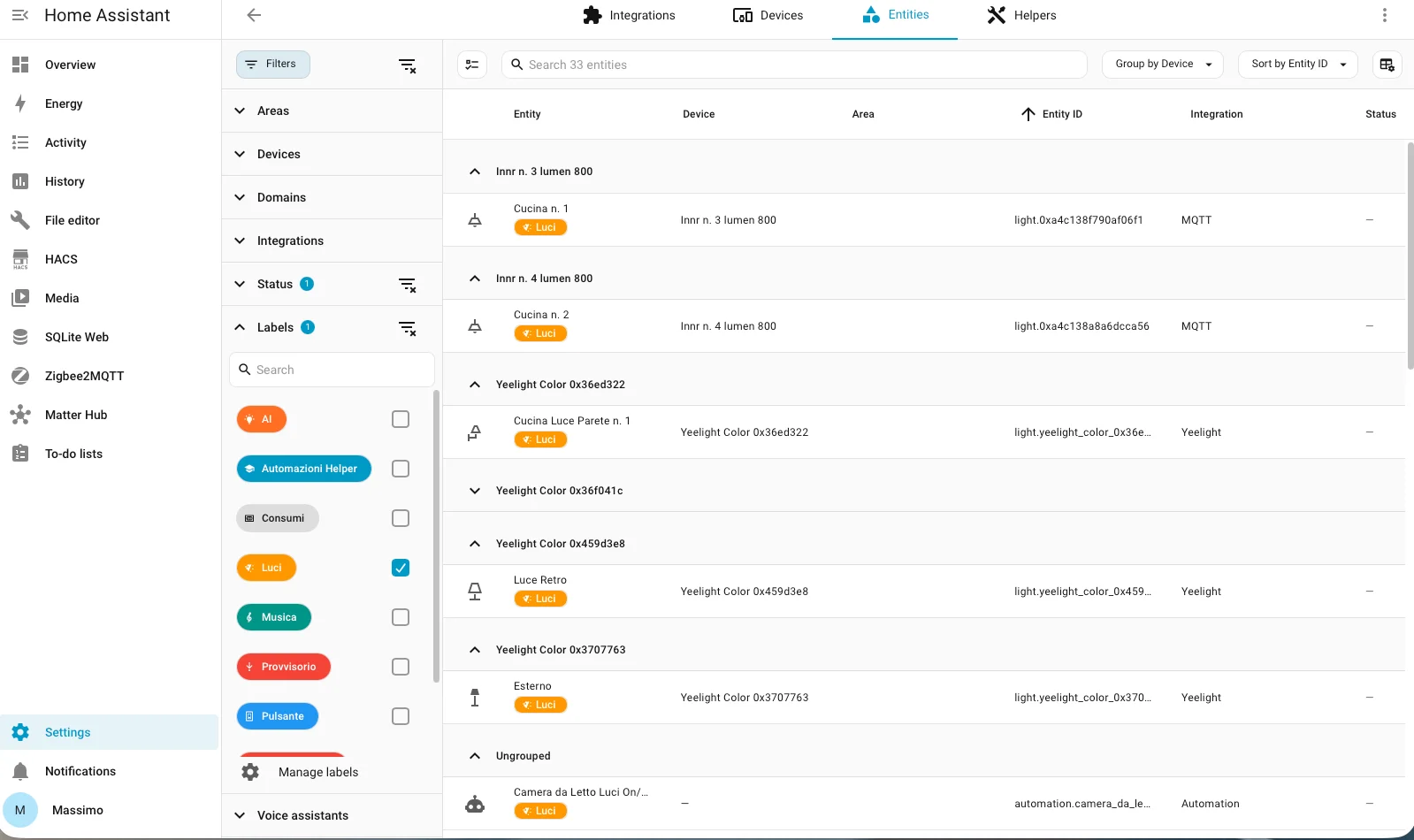Select the Entities tab

(895, 15)
